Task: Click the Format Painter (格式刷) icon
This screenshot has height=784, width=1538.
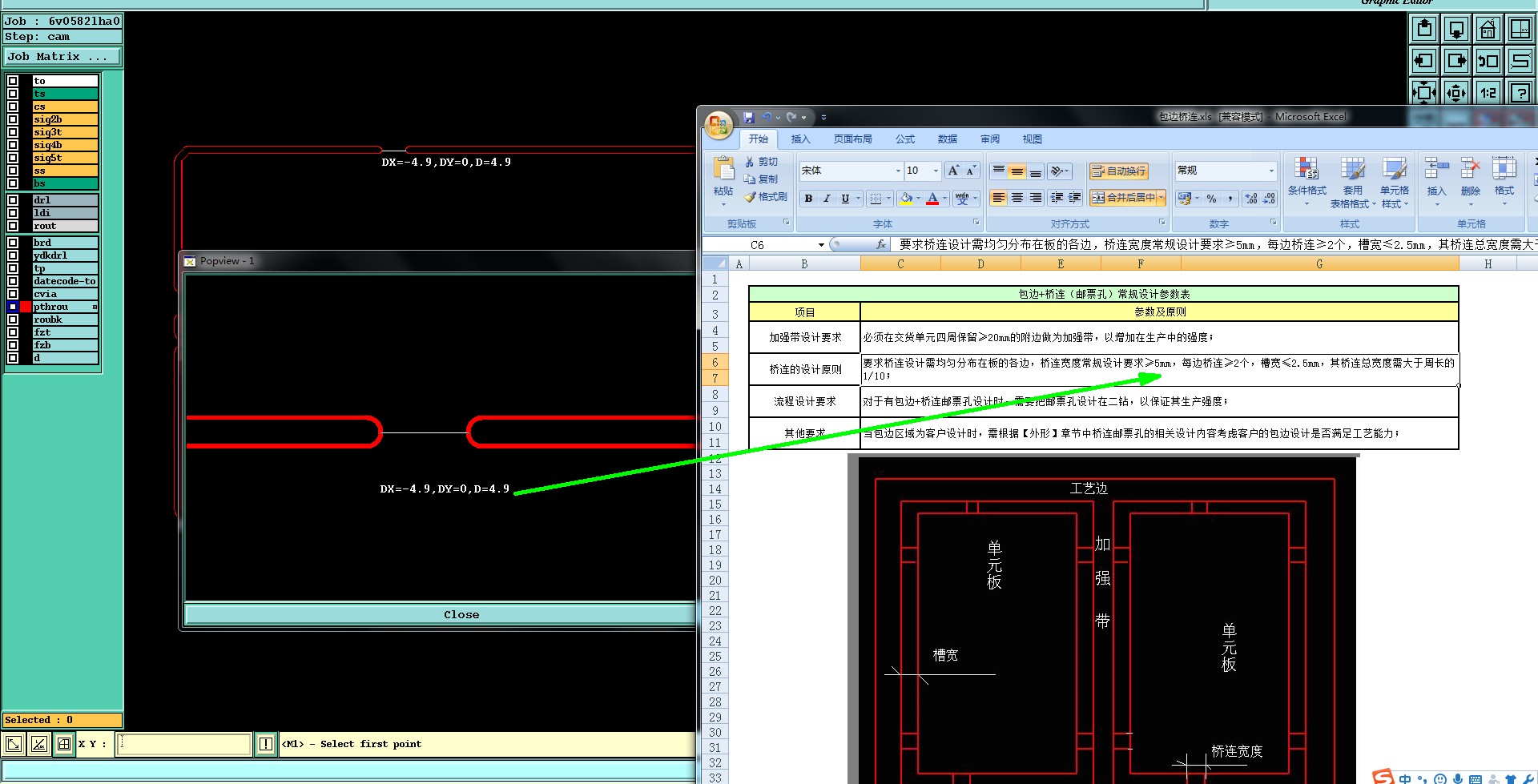Action: click(766, 197)
